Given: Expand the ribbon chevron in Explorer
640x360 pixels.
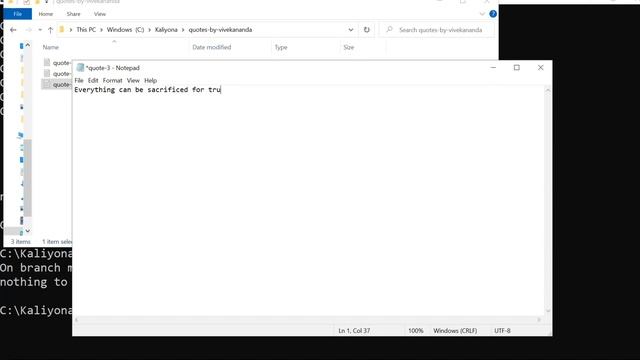Looking at the screenshot, I should pyautogui.click(x=482, y=14).
